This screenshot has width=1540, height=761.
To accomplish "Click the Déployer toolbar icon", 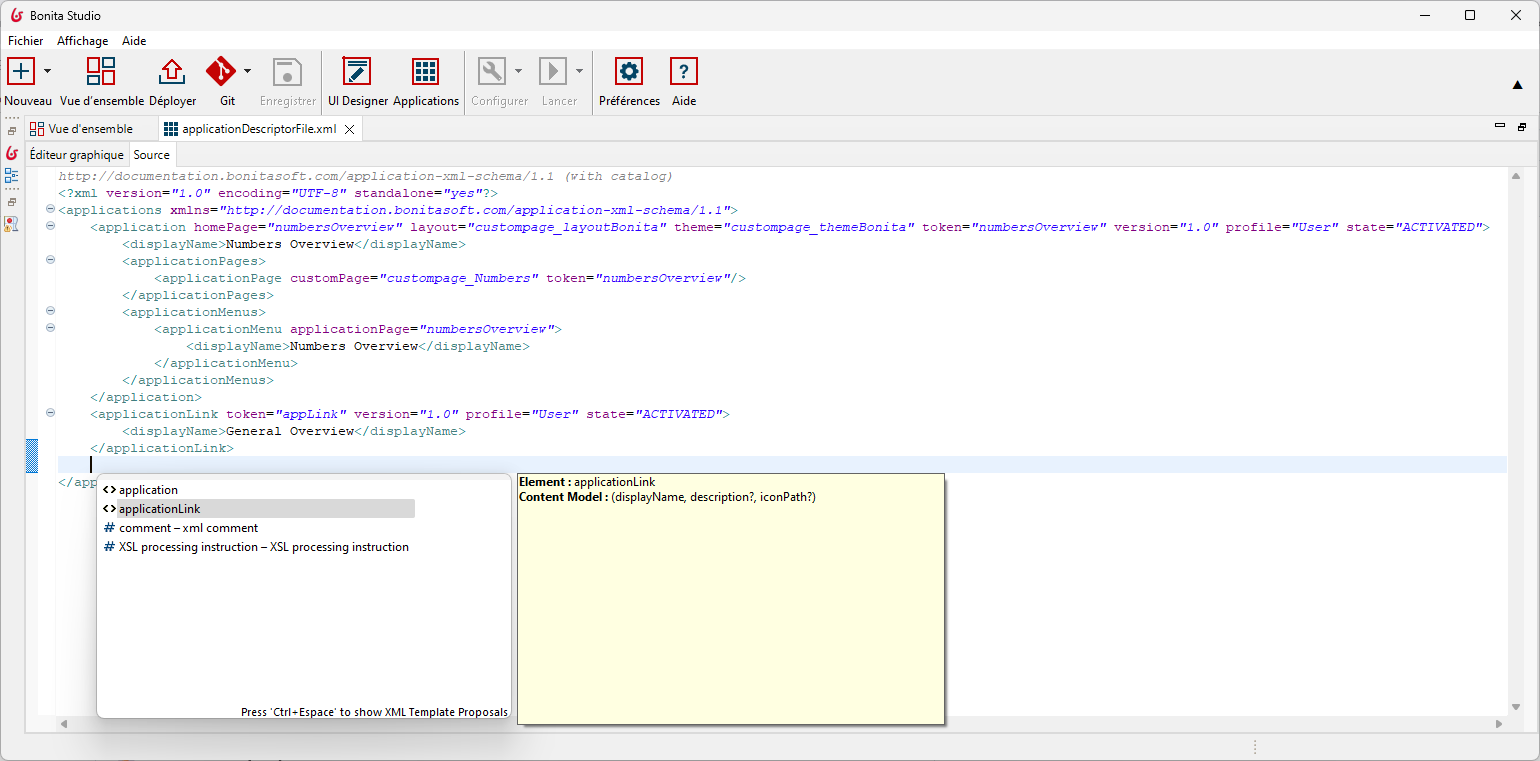I will tap(171, 71).
